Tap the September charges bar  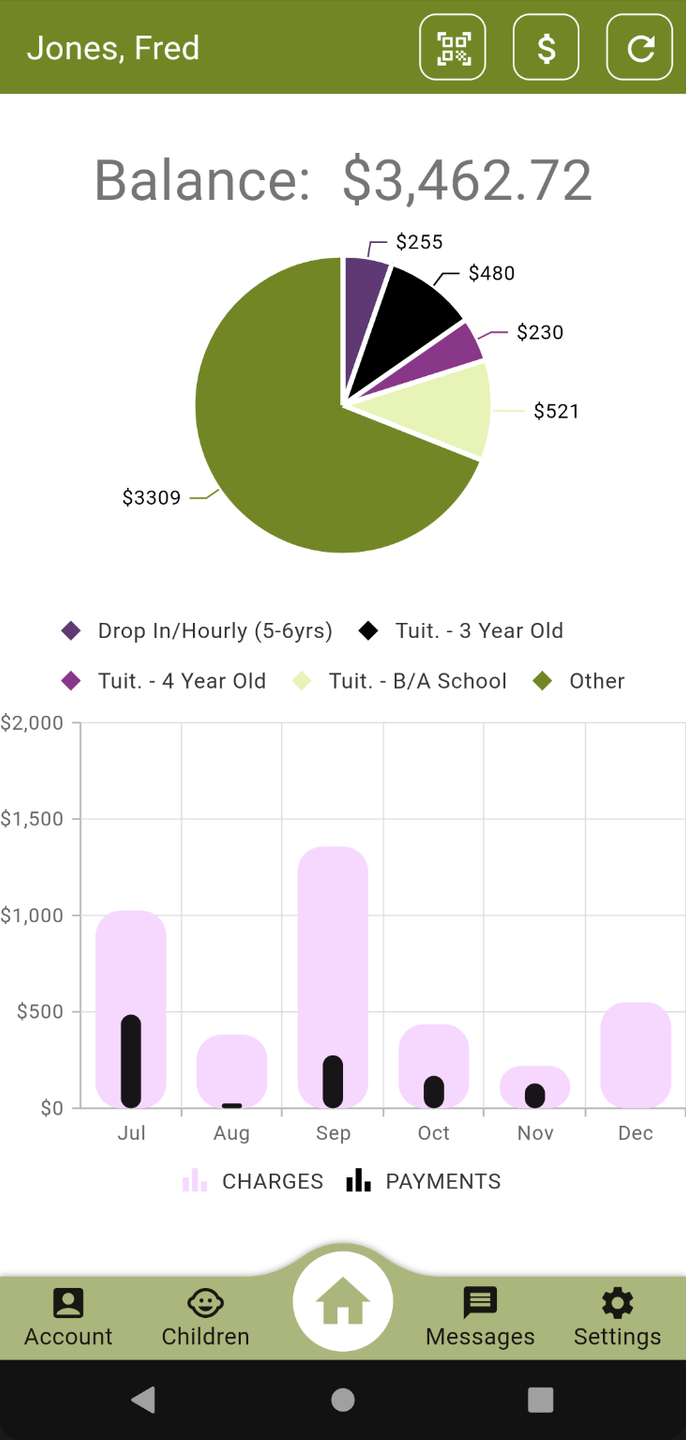tap(333, 977)
